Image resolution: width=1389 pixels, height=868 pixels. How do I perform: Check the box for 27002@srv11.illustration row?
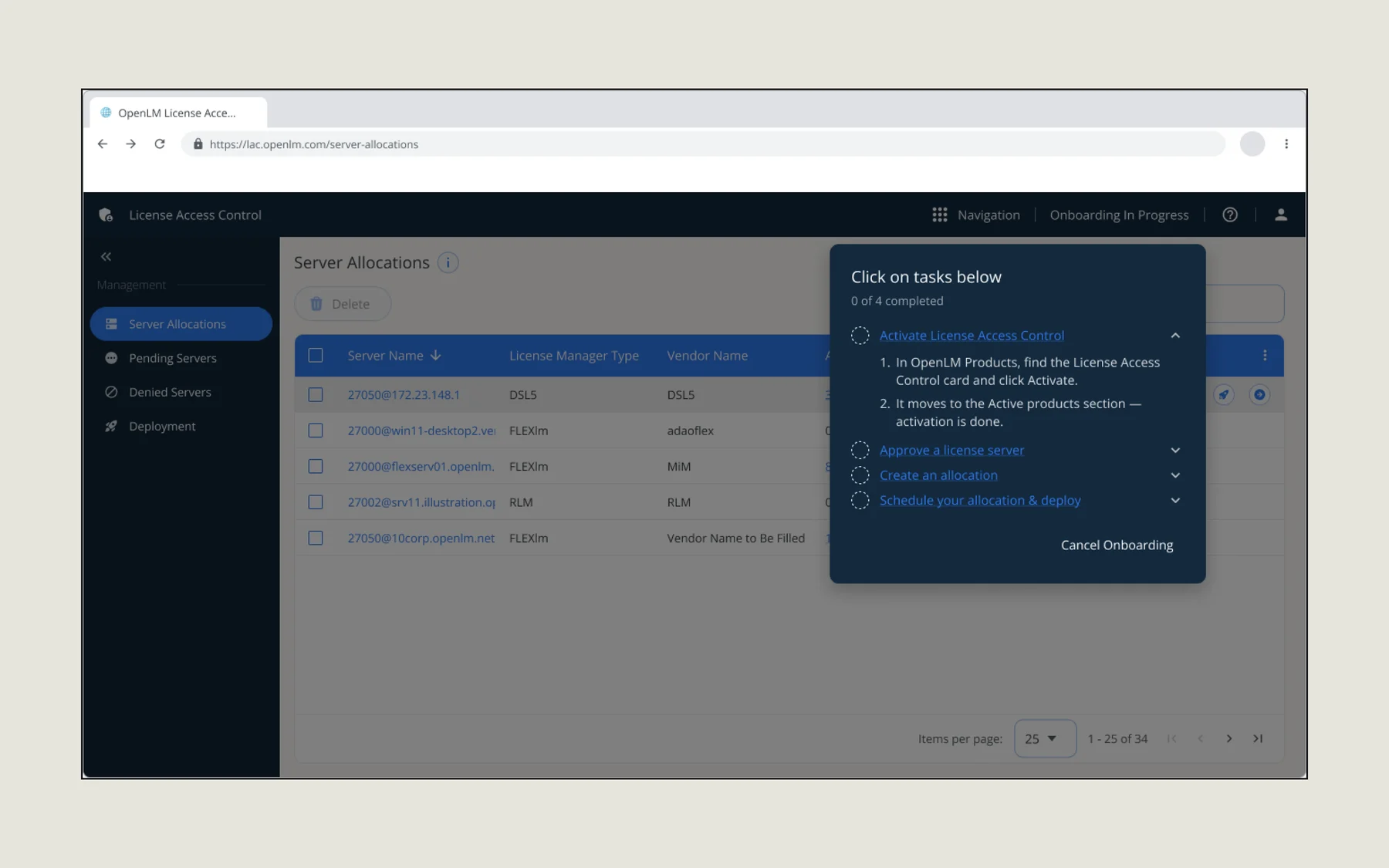[316, 502]
